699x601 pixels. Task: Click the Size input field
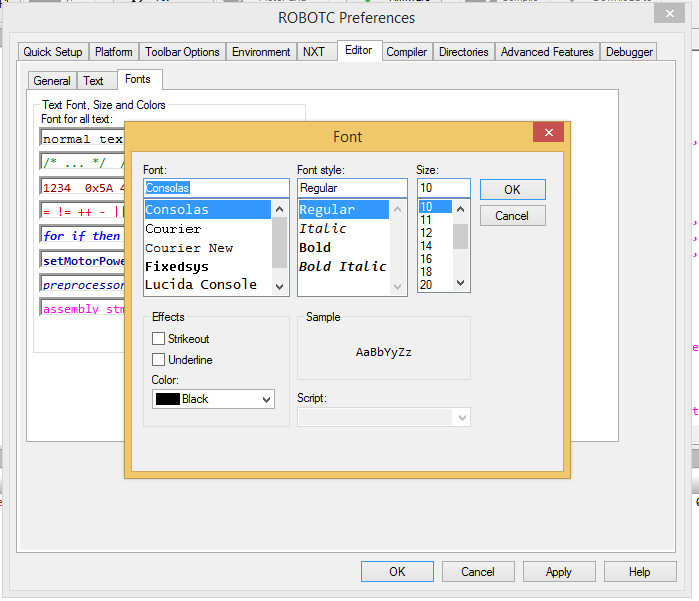444,188
